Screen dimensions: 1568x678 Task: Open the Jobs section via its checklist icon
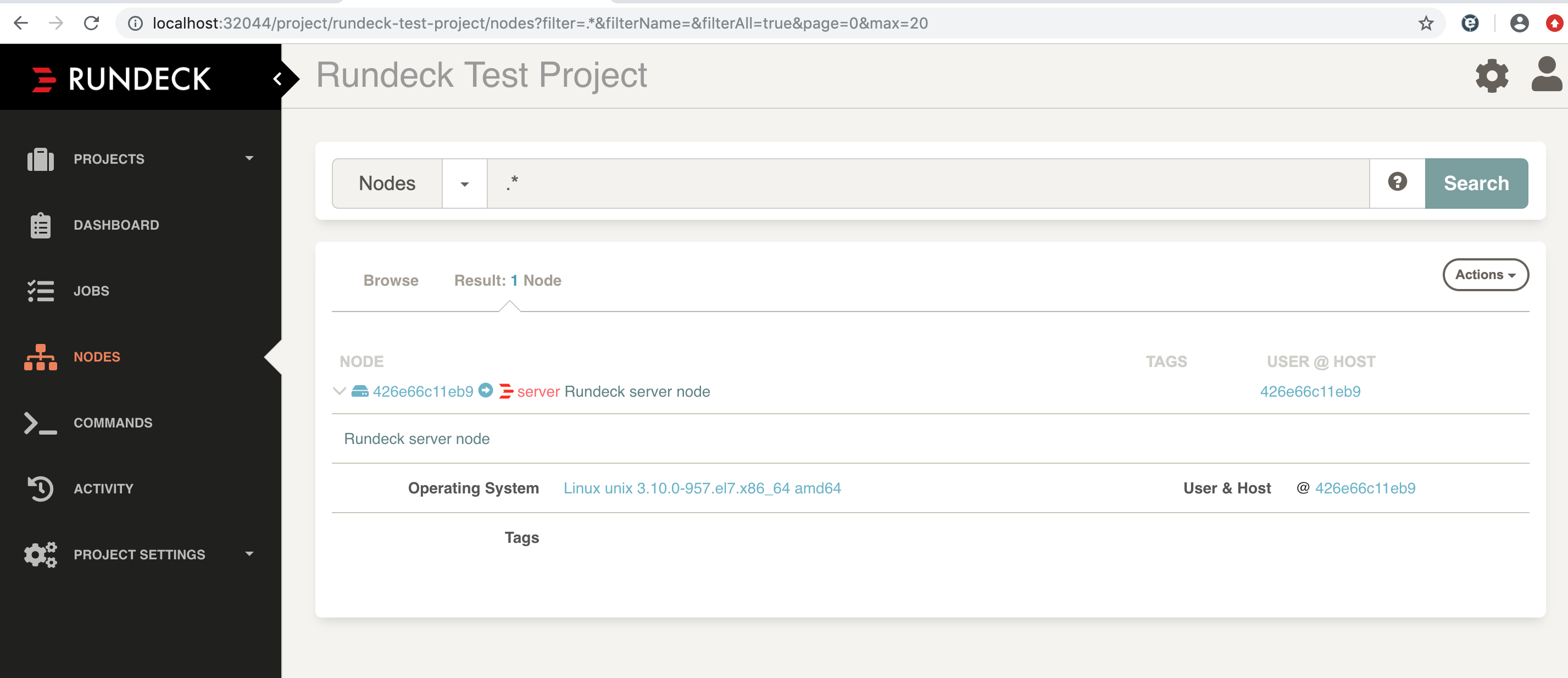point(40,291)
